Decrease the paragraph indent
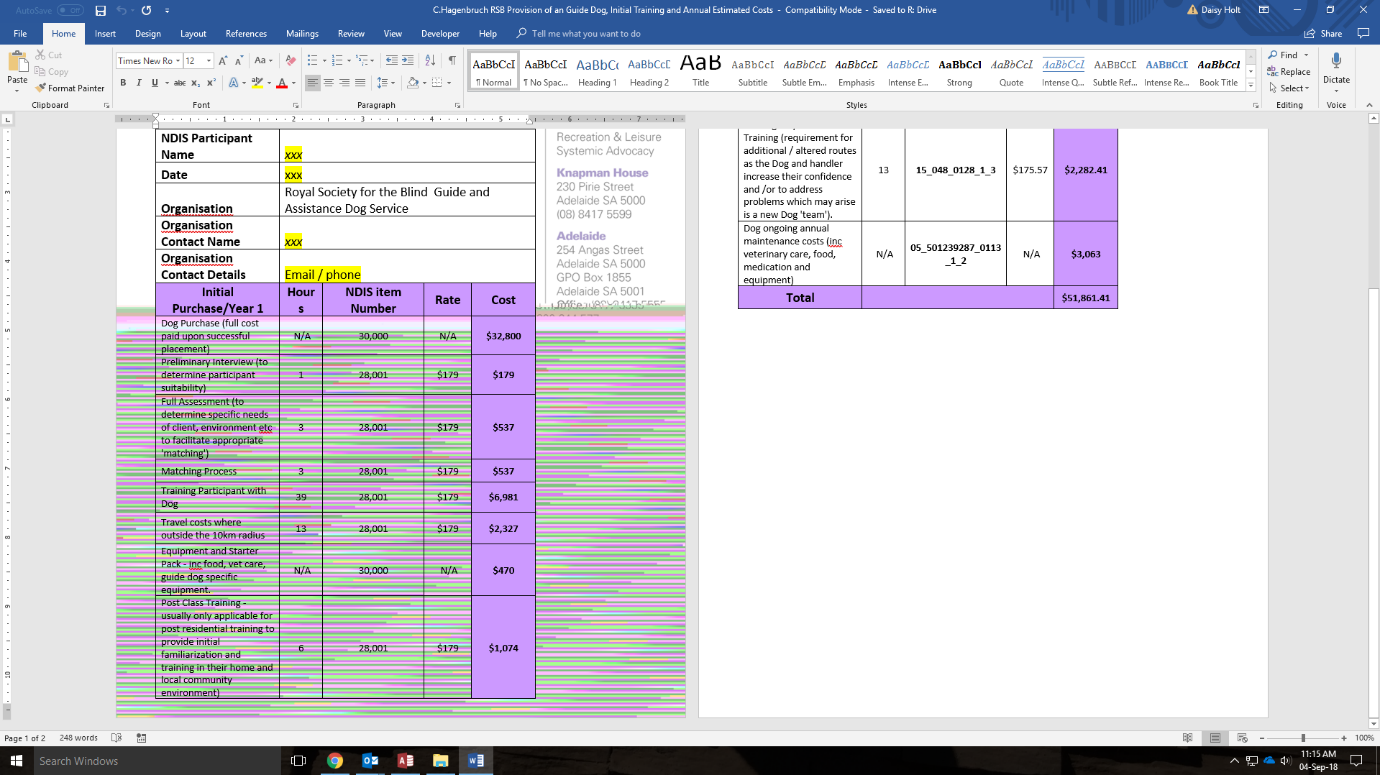Screen dimensions: 1380x775 coord(391,61)
